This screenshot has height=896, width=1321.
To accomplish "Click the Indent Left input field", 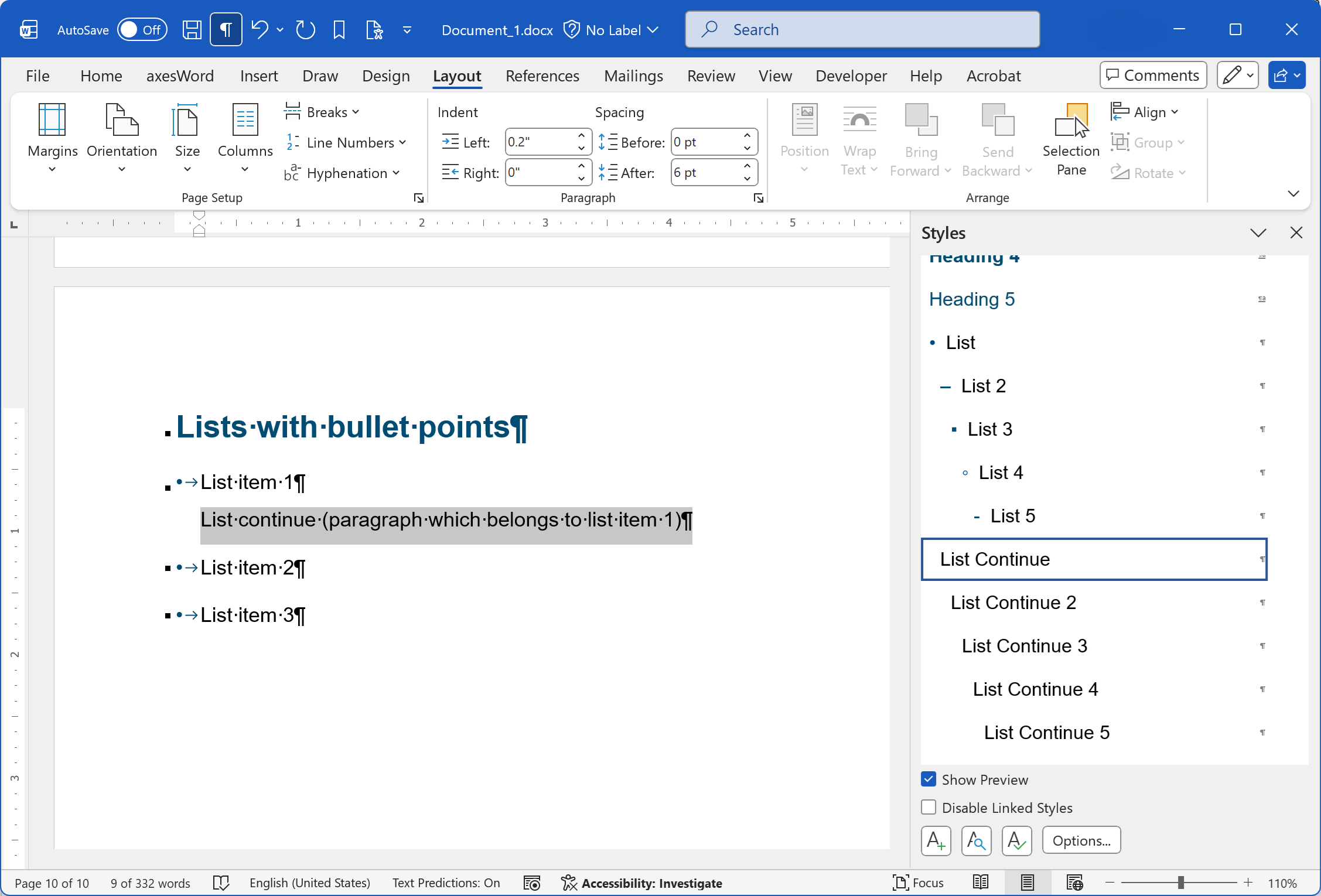I will click(540, 142).
